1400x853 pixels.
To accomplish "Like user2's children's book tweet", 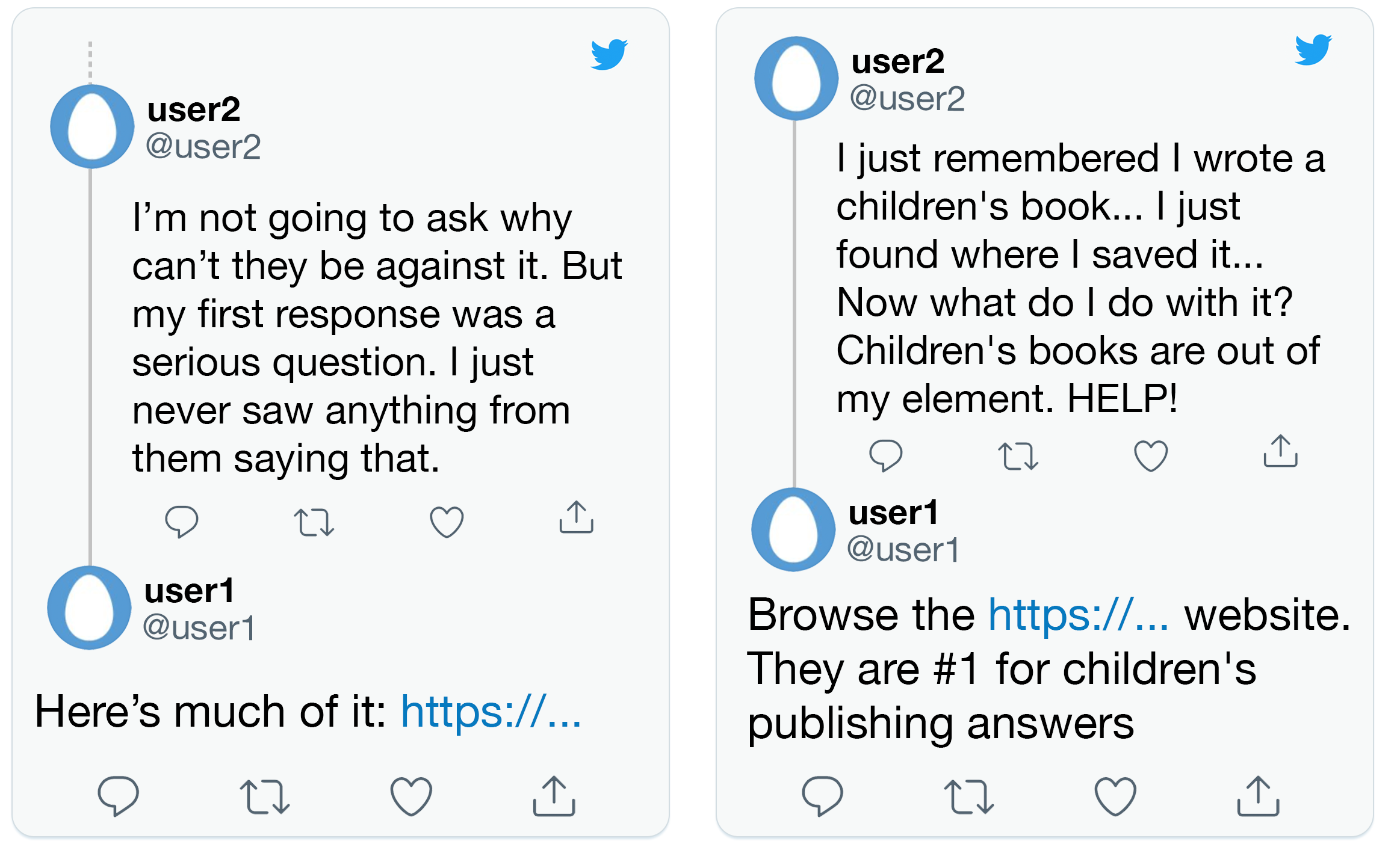I will [1151, 456].
